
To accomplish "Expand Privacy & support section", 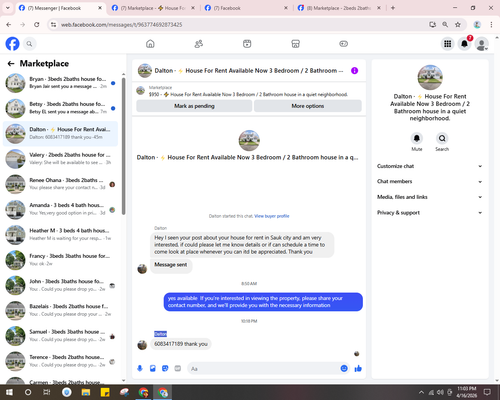I will 430,213.
